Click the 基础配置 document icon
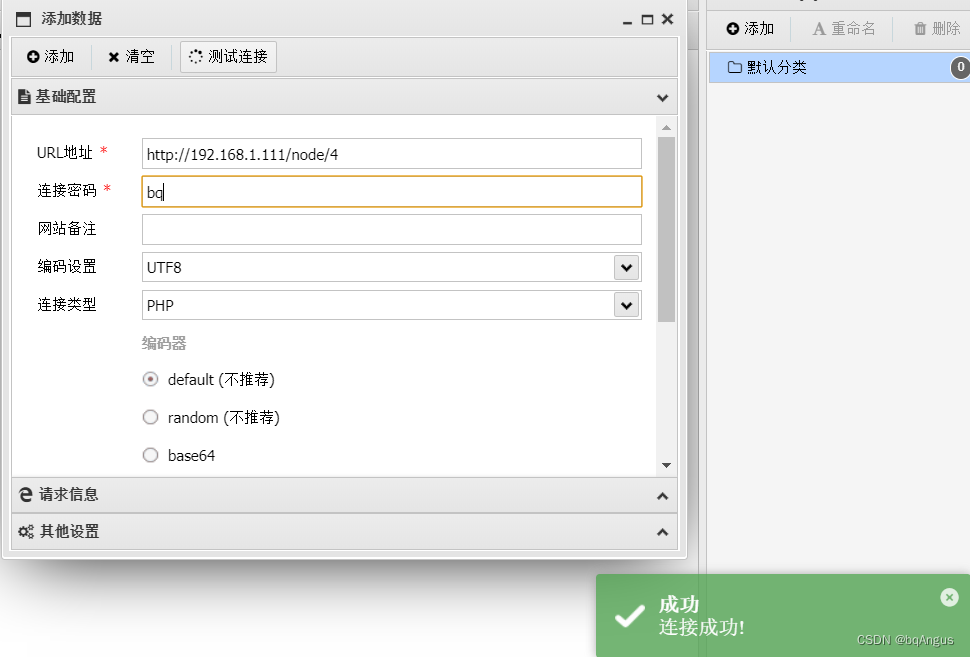This screenshot has height=657, width=970. coord(24,97)
